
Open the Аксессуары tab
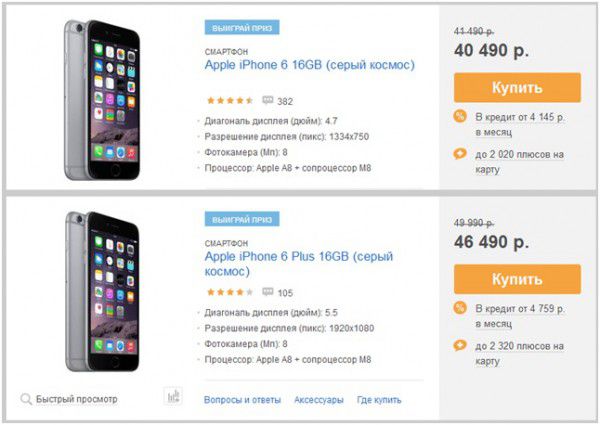319,400
